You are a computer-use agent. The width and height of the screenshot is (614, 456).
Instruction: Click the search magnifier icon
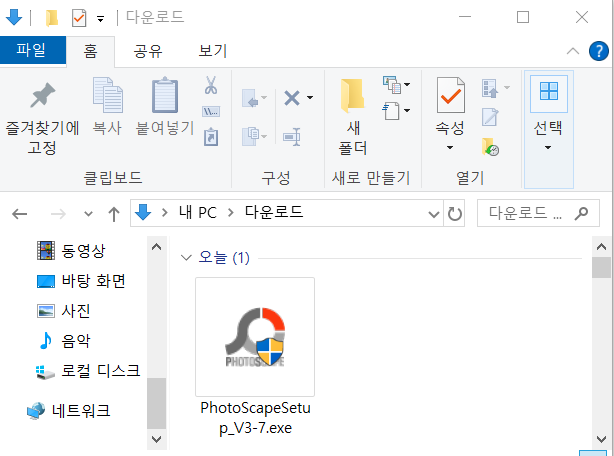click(581, 213)
